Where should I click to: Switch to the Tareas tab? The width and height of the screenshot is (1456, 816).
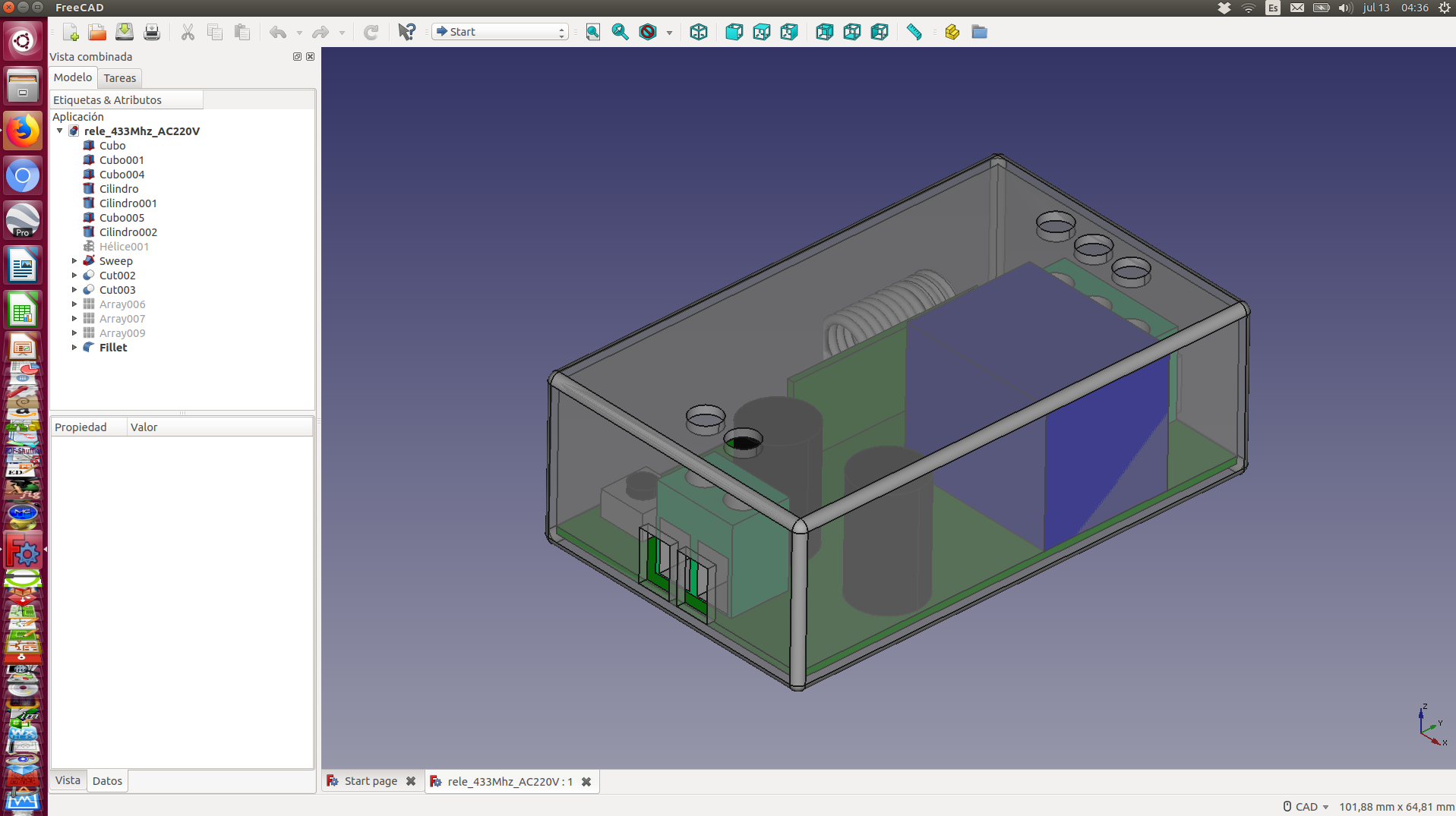[x=119, y=78]
